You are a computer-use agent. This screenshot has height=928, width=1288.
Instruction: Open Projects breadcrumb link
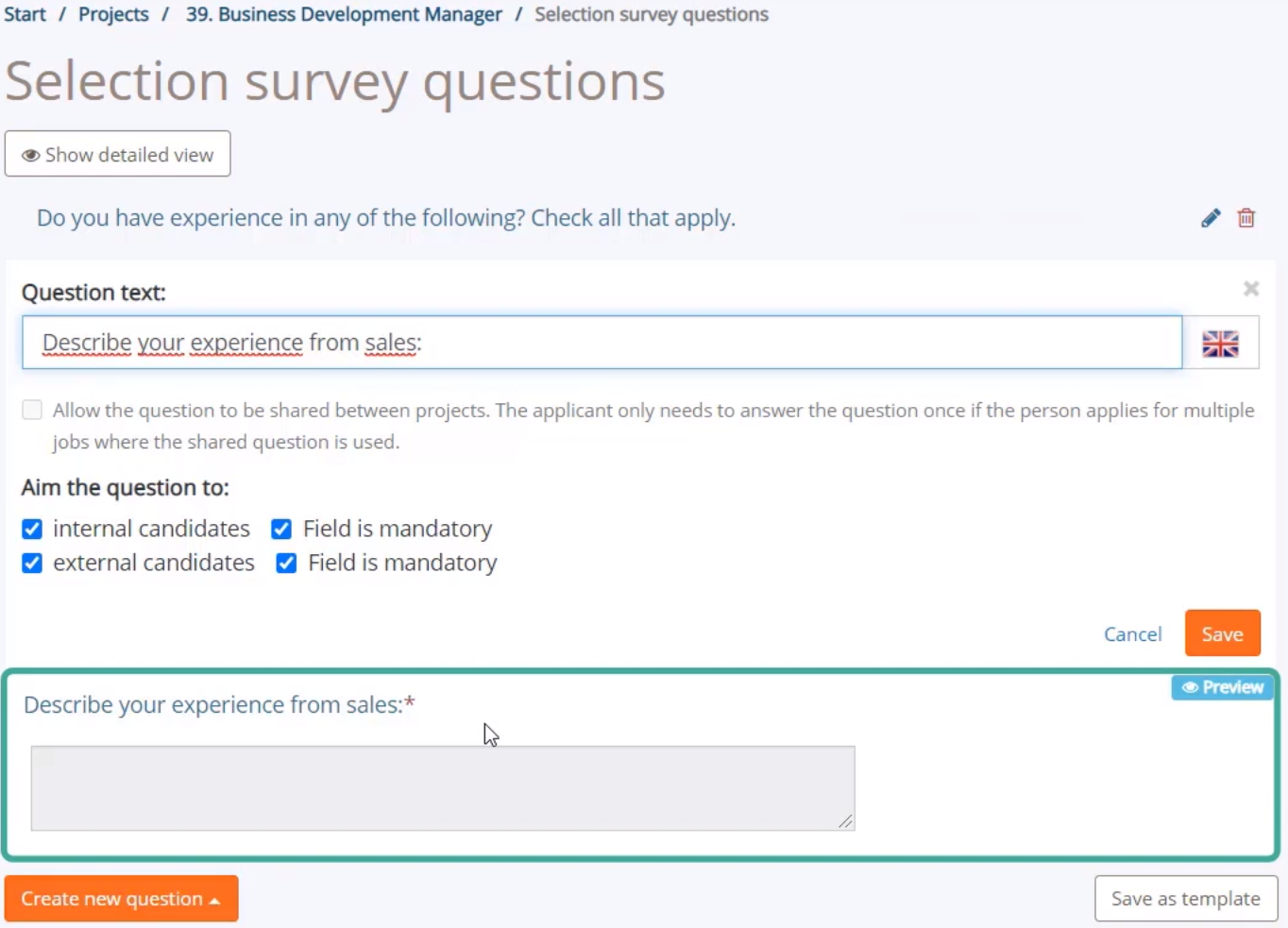pyautogui.click(x=113, y=14)
